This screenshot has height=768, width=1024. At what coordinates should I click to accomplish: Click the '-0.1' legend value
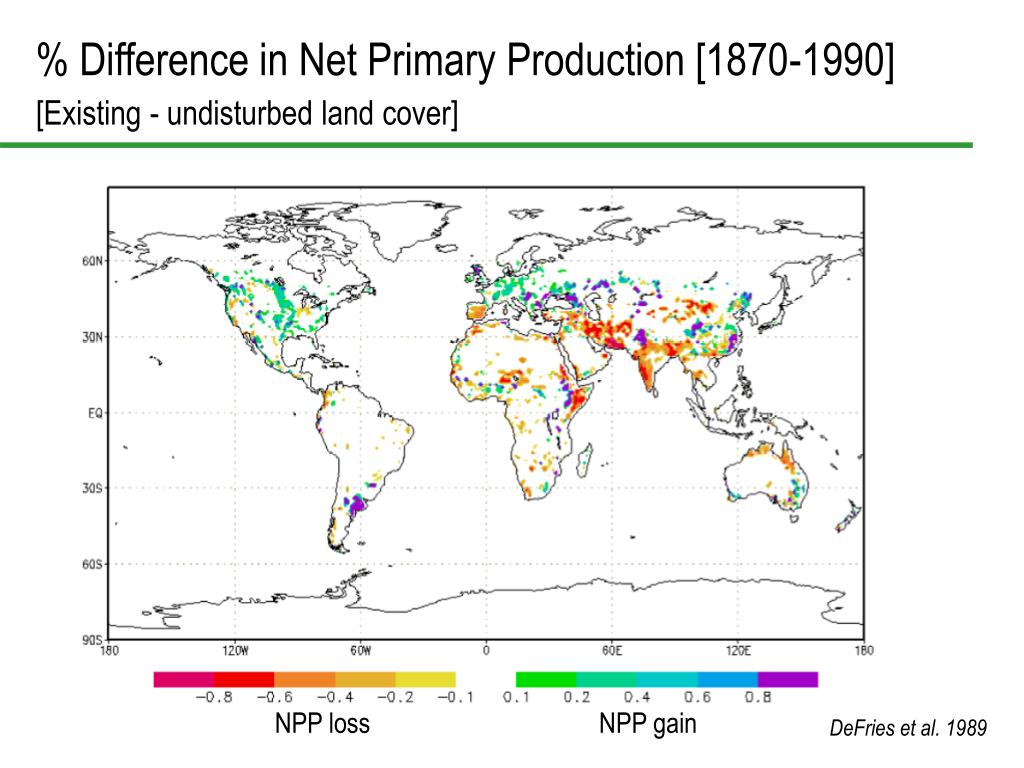pos(455,697)
